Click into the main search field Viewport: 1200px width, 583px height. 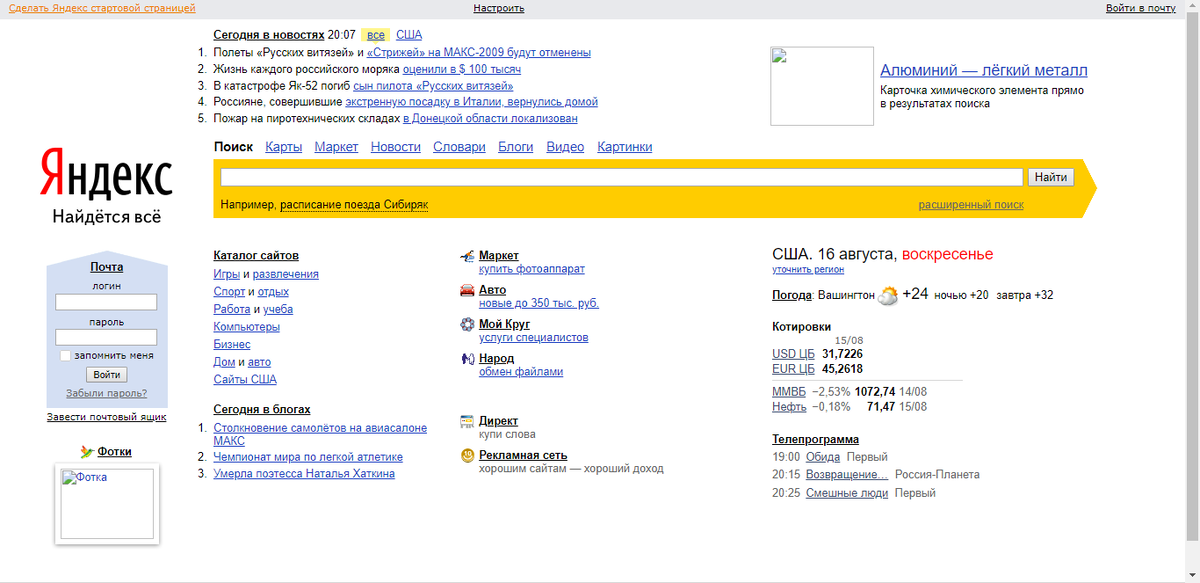point(622,177)
